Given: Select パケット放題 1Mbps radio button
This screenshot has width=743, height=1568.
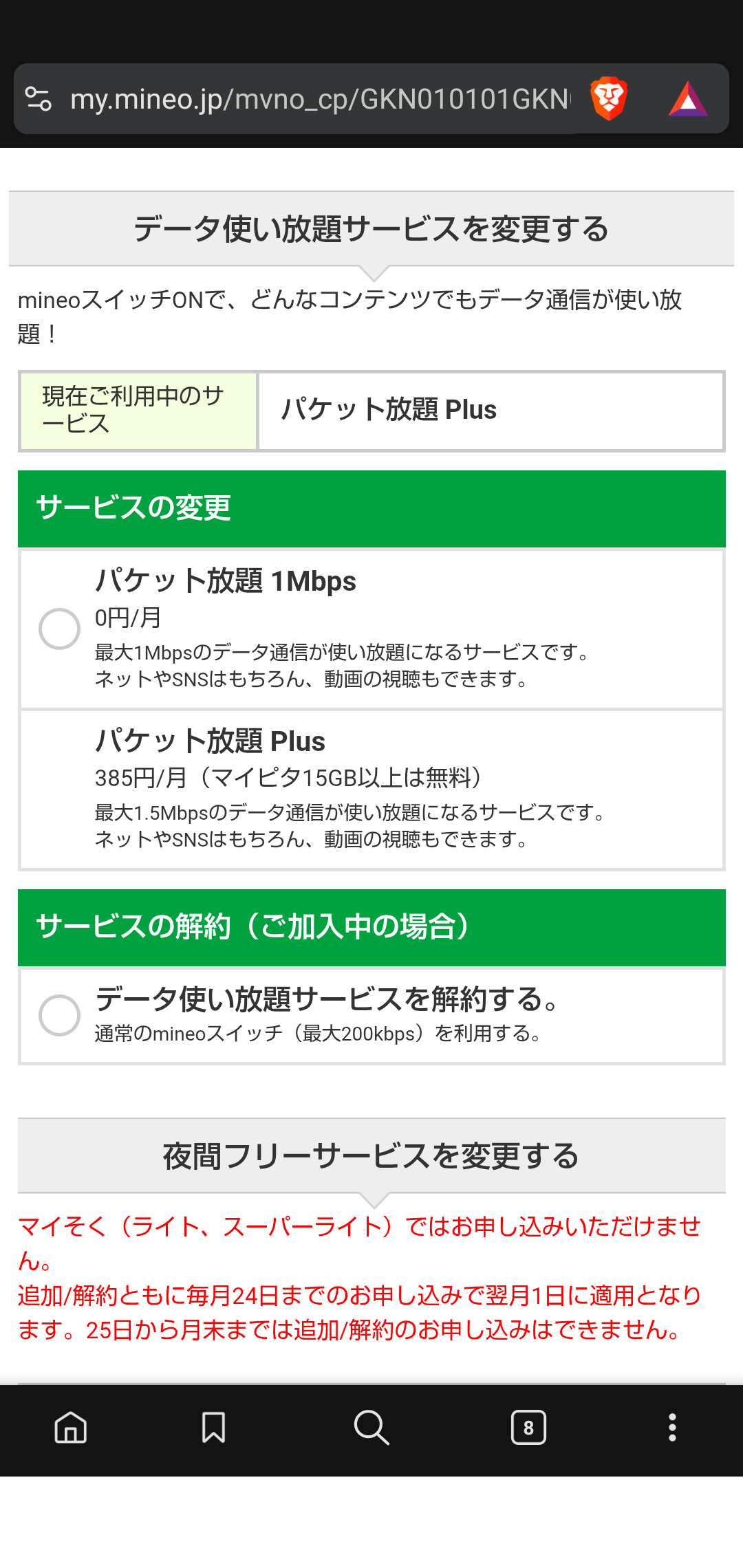Looking at the screenshot, I should (60, 629).
